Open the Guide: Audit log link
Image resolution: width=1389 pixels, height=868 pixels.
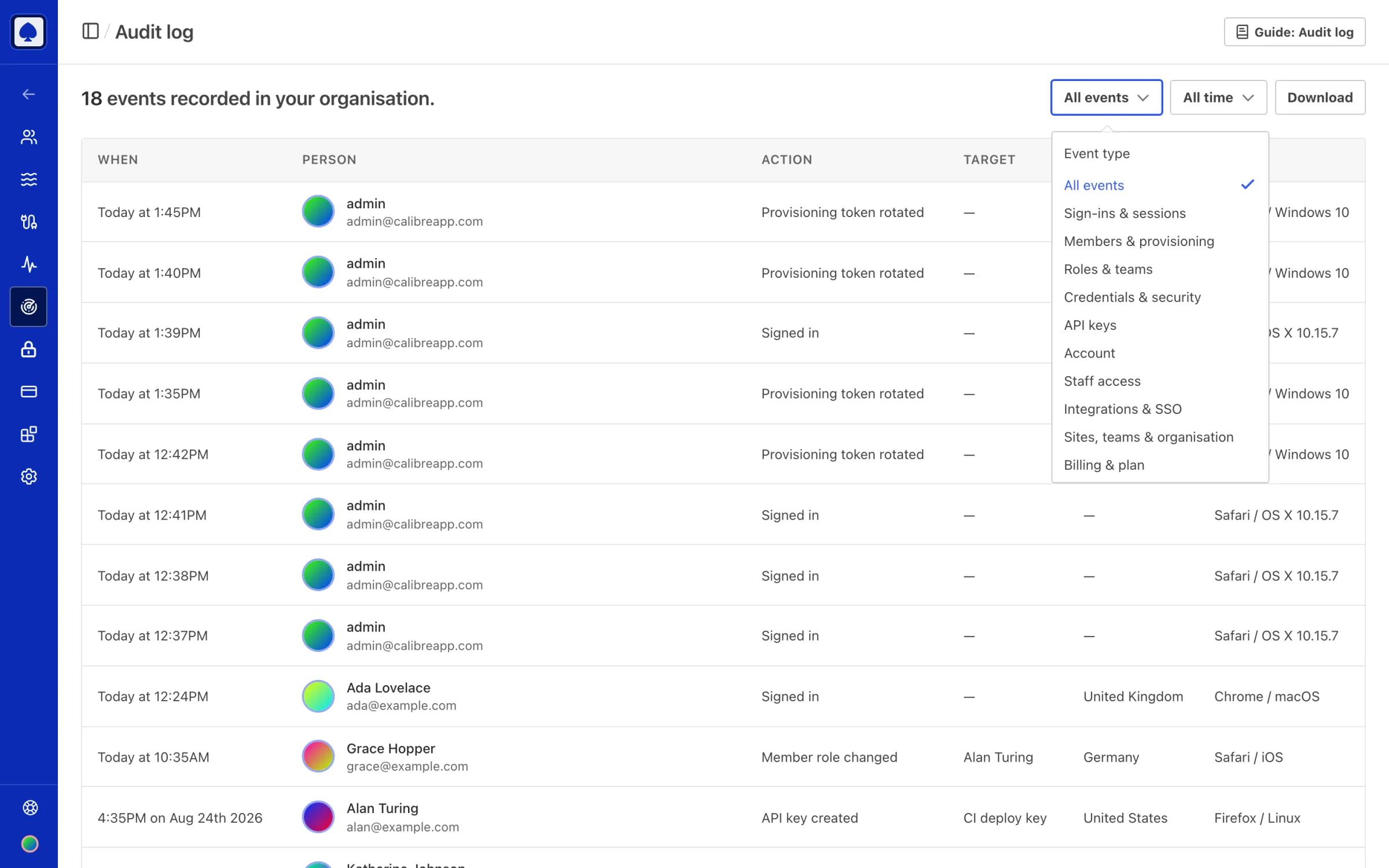coord(1295,32)
